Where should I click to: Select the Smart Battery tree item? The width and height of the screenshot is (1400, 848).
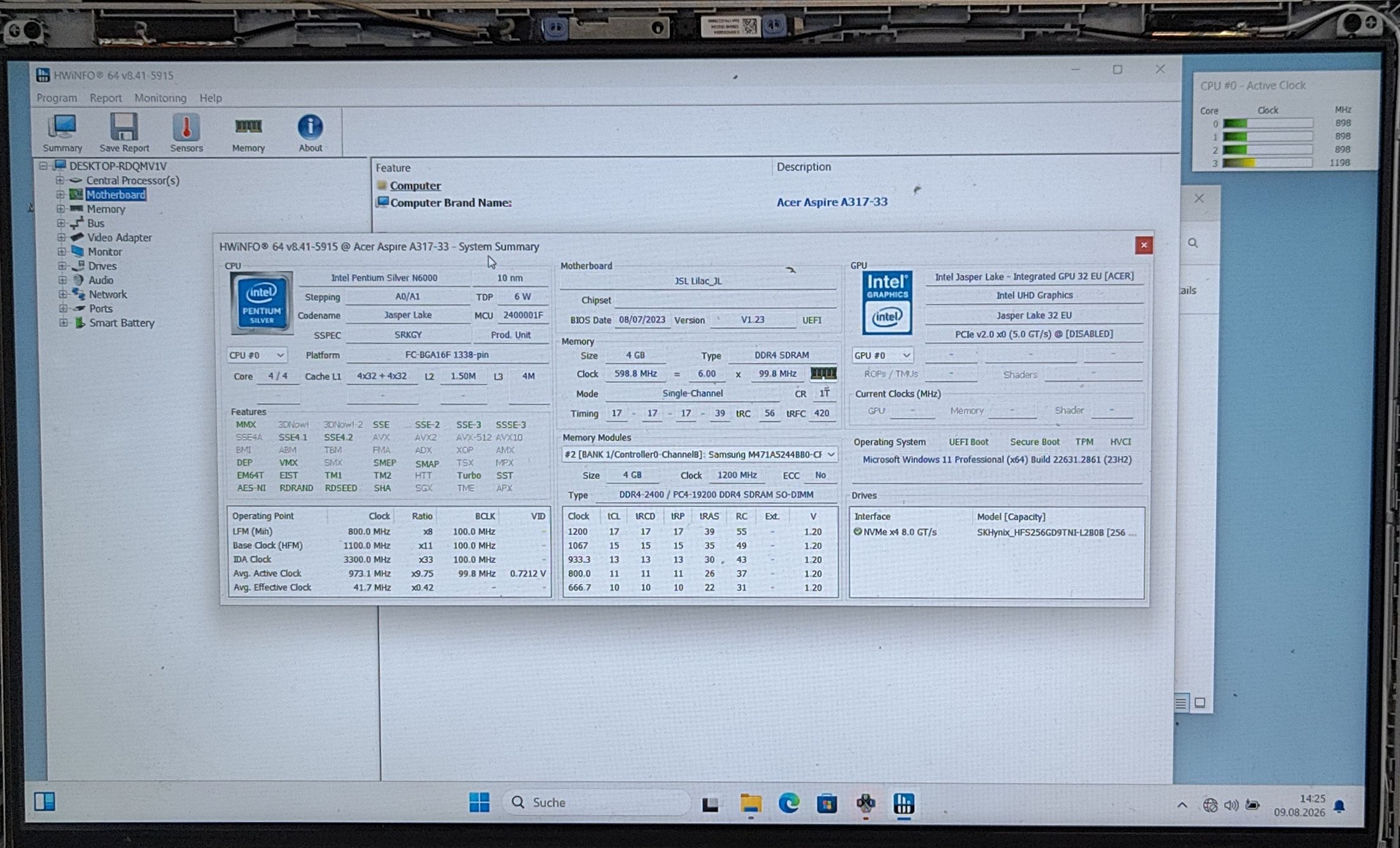(x=122, y=323)
